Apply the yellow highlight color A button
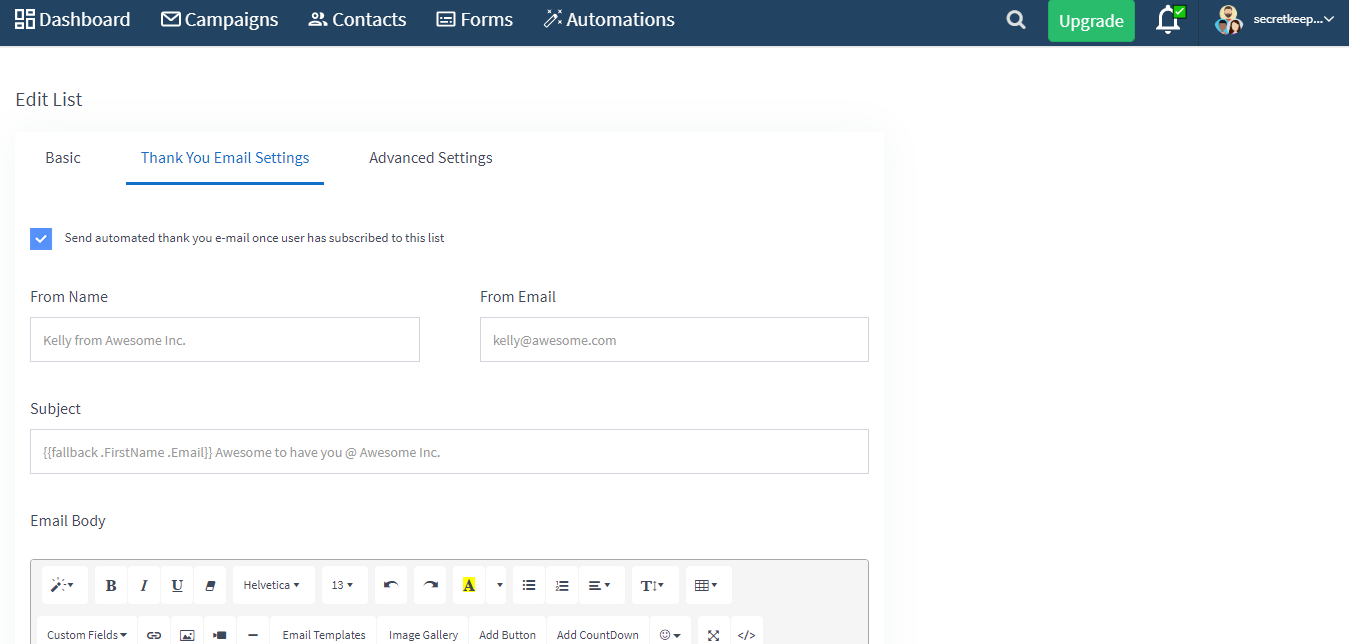 pyautogui.click(x=469, y=585)
